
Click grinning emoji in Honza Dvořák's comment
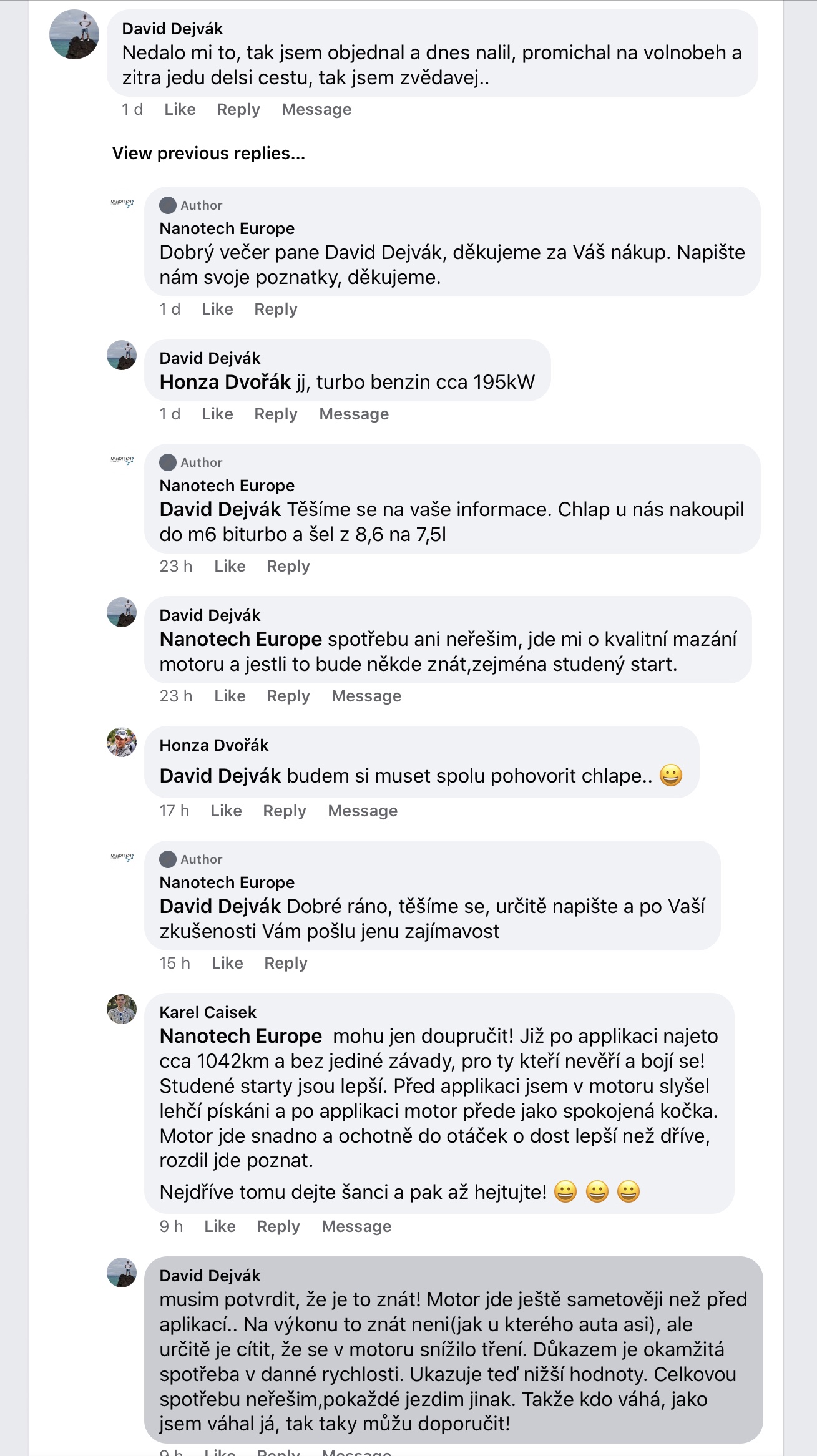671,776
